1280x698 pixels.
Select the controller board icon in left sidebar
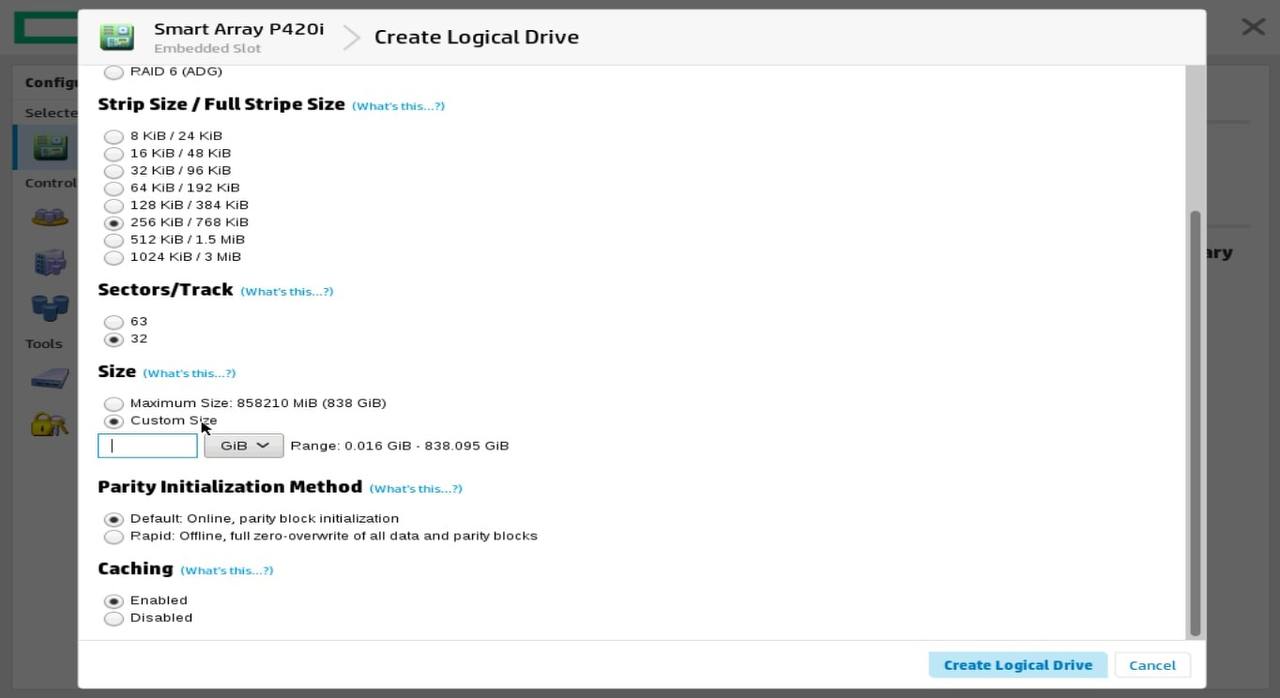50,147
